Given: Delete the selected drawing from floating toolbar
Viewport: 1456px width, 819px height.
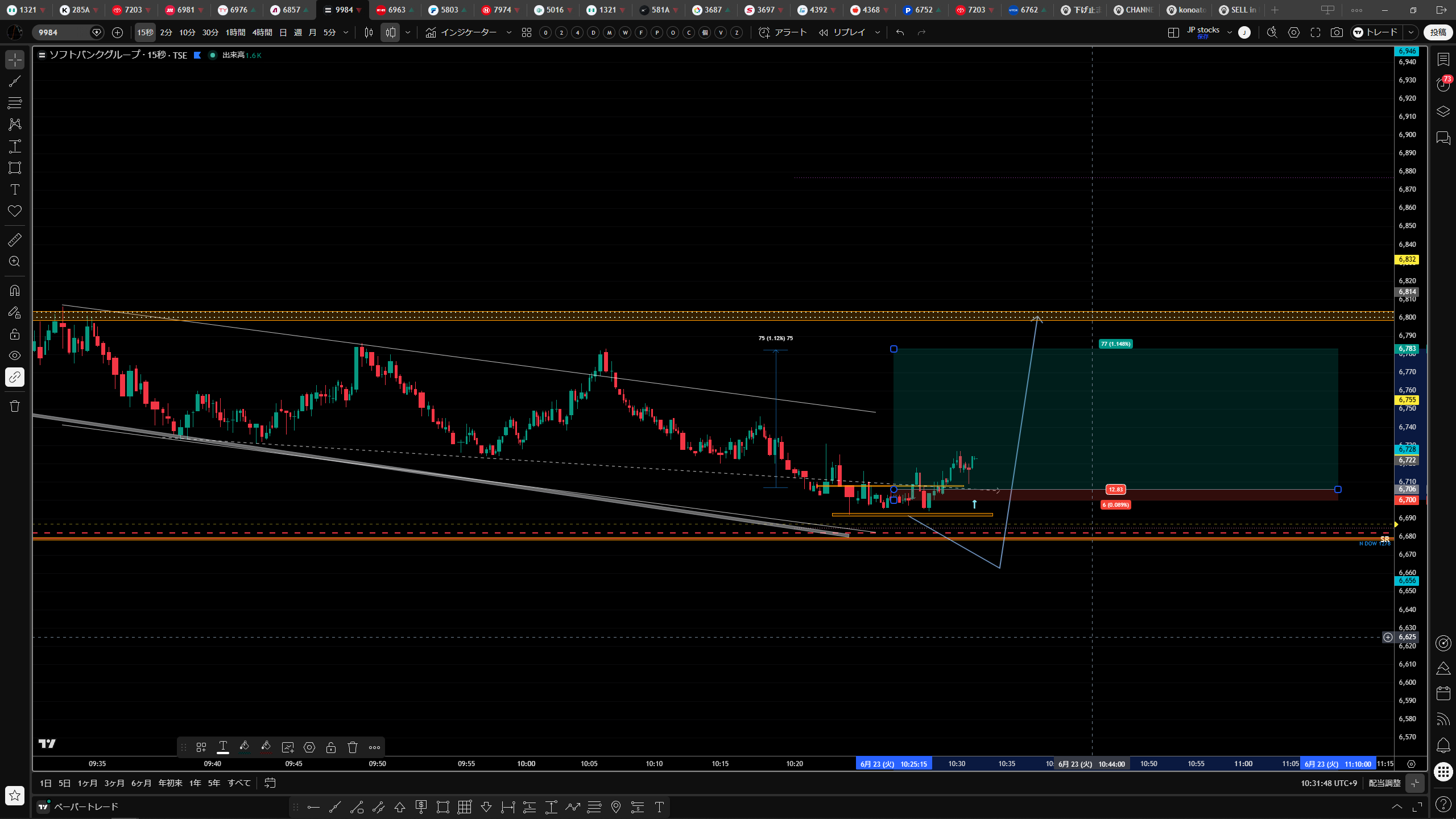Looking at the screenshot, I should pyautogui.click(x=353, y=747).
